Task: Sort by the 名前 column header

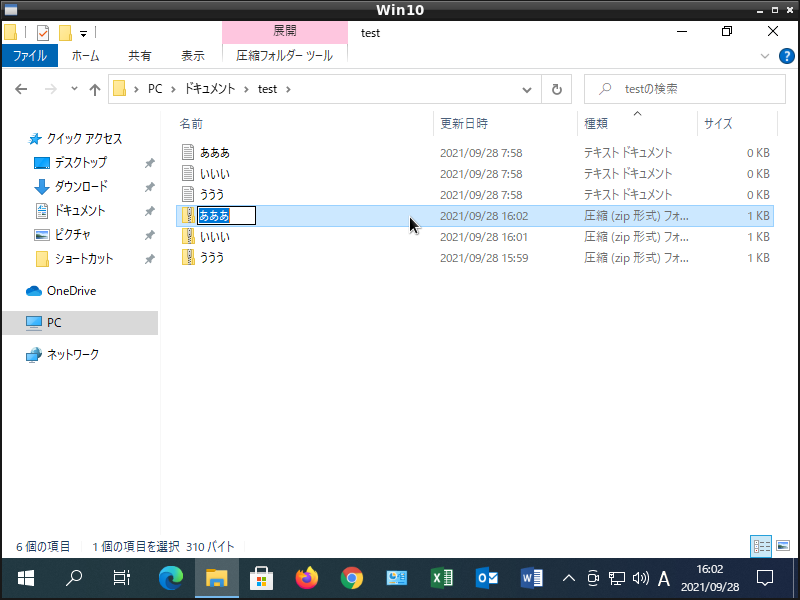Action: (x=304, y=123)
